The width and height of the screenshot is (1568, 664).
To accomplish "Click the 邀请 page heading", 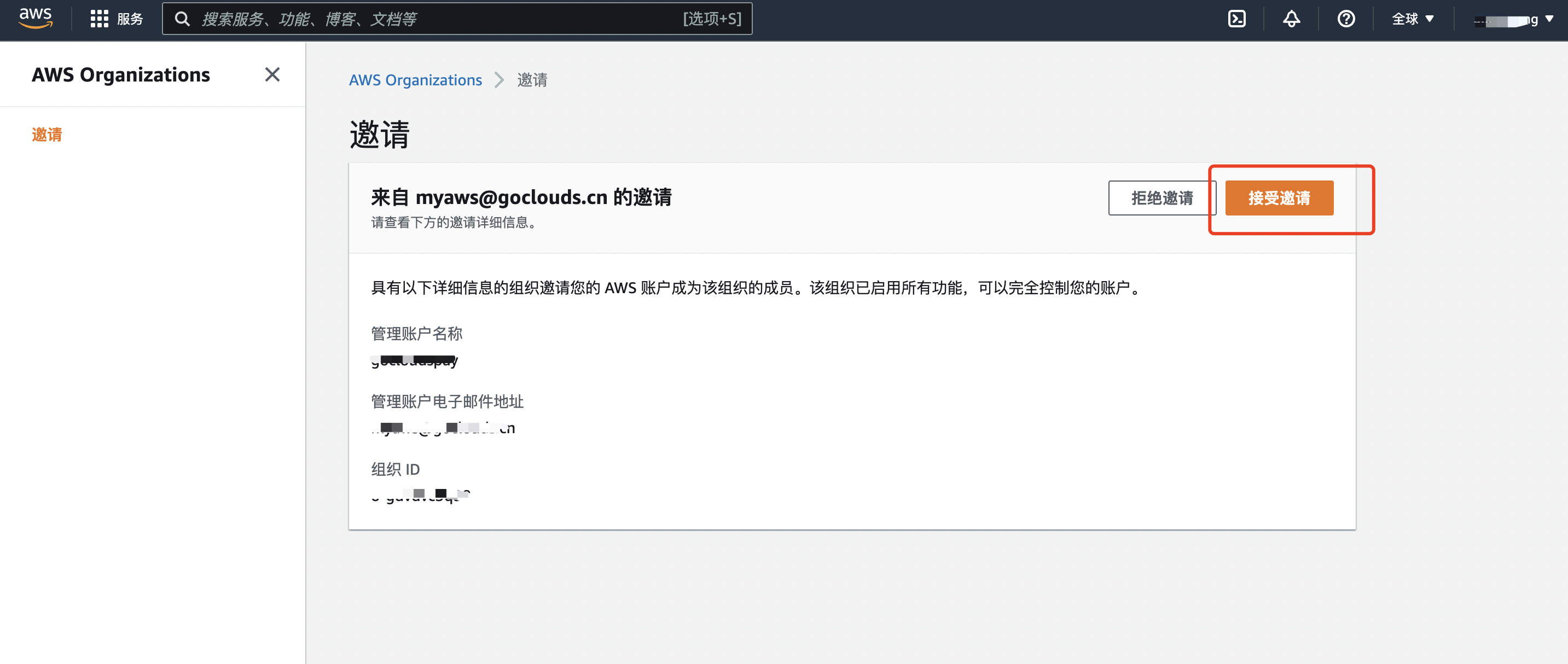I will pyautogui.click(x=379, y=134).
